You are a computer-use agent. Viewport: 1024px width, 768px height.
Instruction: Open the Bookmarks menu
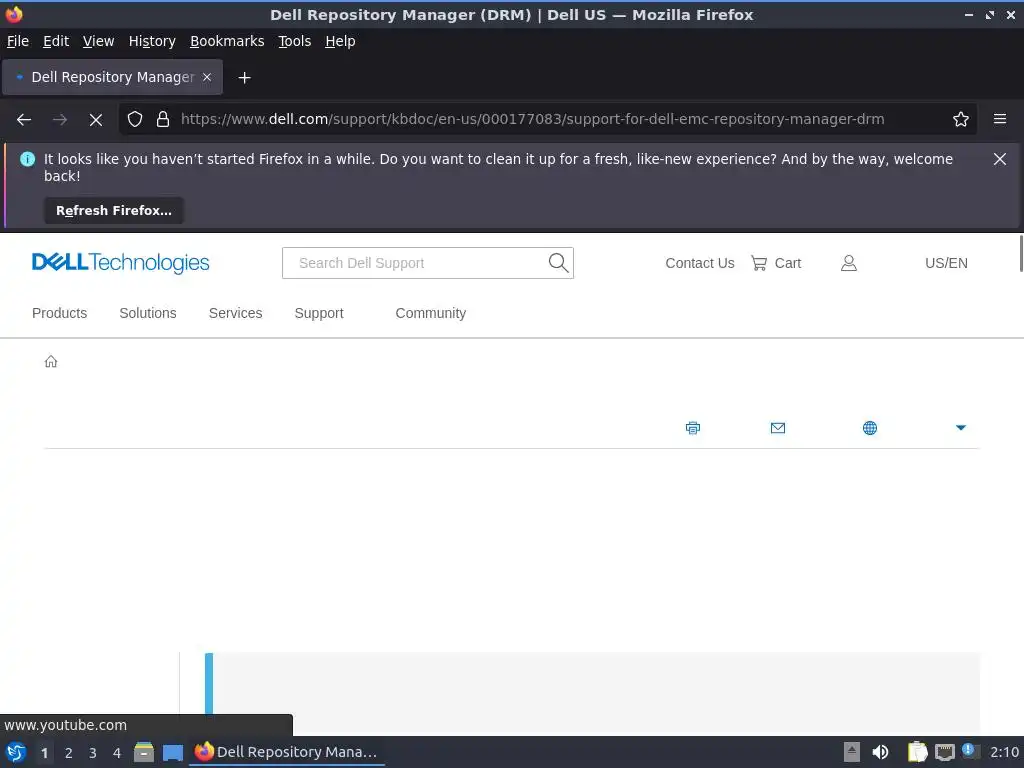coord(227,41)
